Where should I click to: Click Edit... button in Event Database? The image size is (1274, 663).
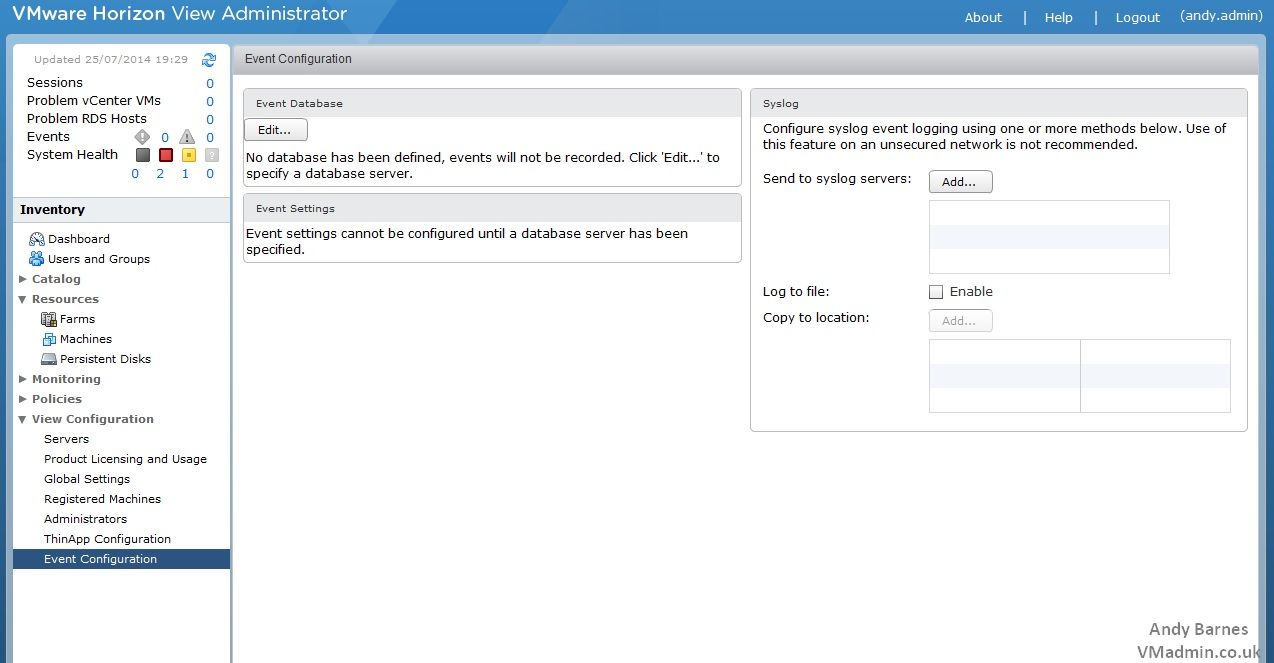pos(276,130)
